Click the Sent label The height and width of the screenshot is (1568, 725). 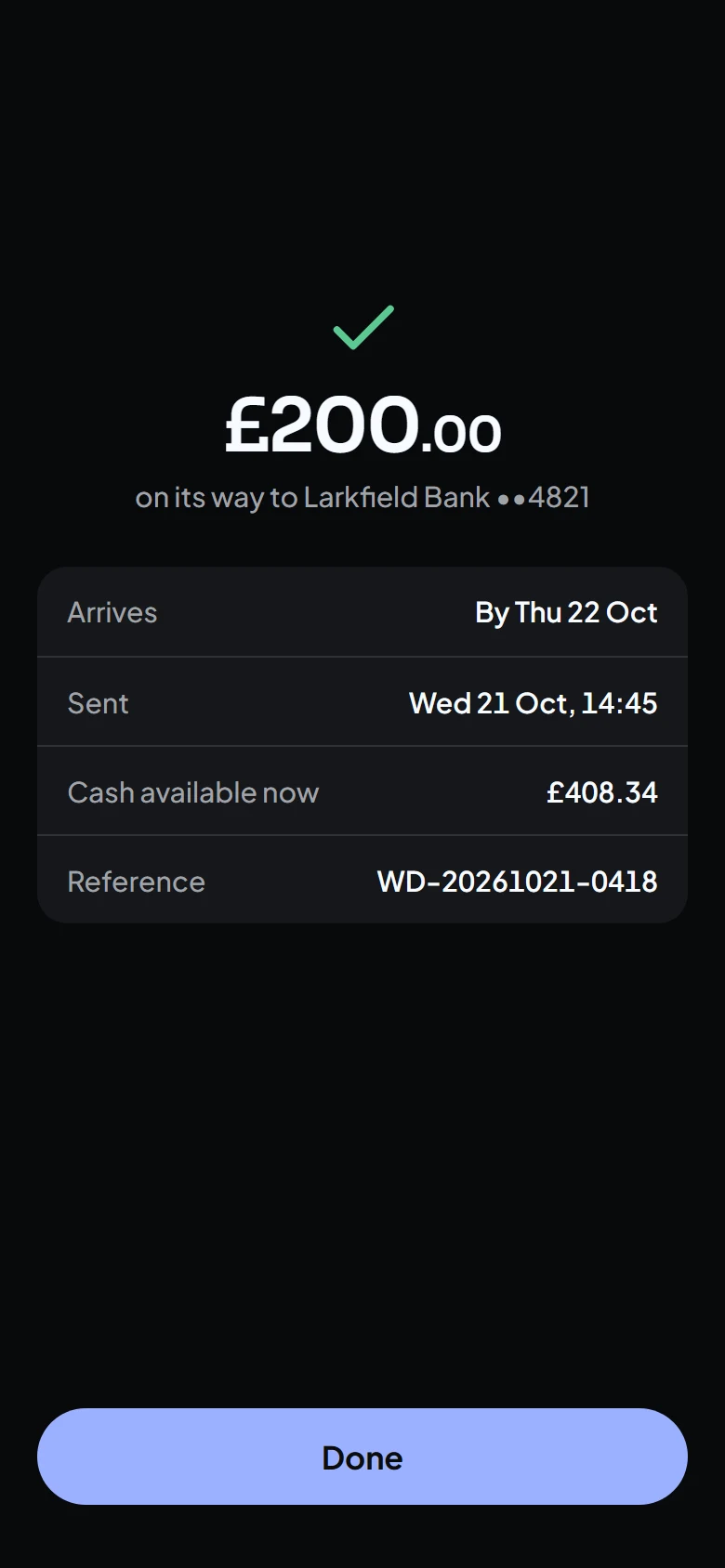tap(99, 703)
